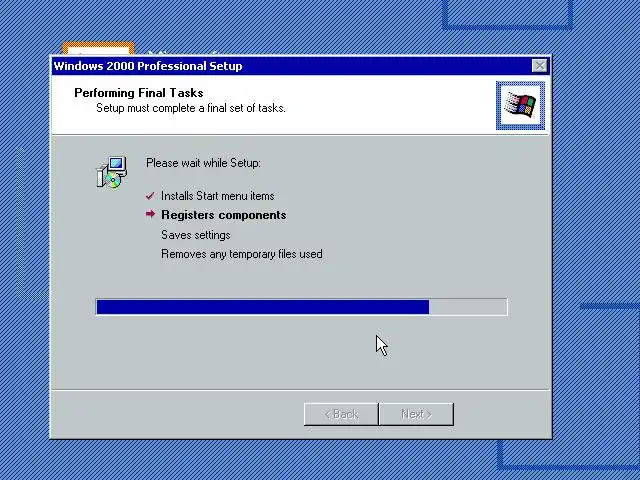Click the Please wait while Setup label
This screenshot has width=640, height=480.
(203, 163)
